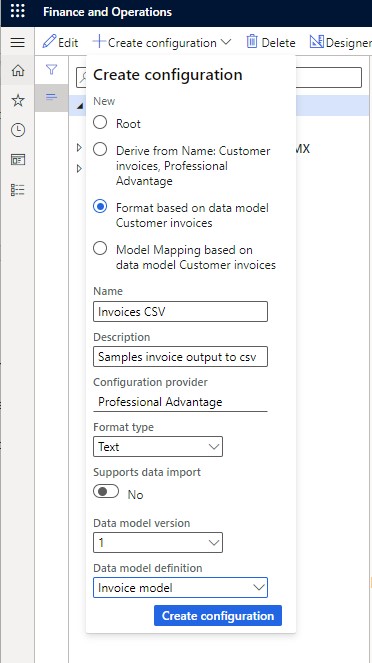Screen dimensions: 372x663
Task: Open the Format type dropdown
Action: click(158, 447)
